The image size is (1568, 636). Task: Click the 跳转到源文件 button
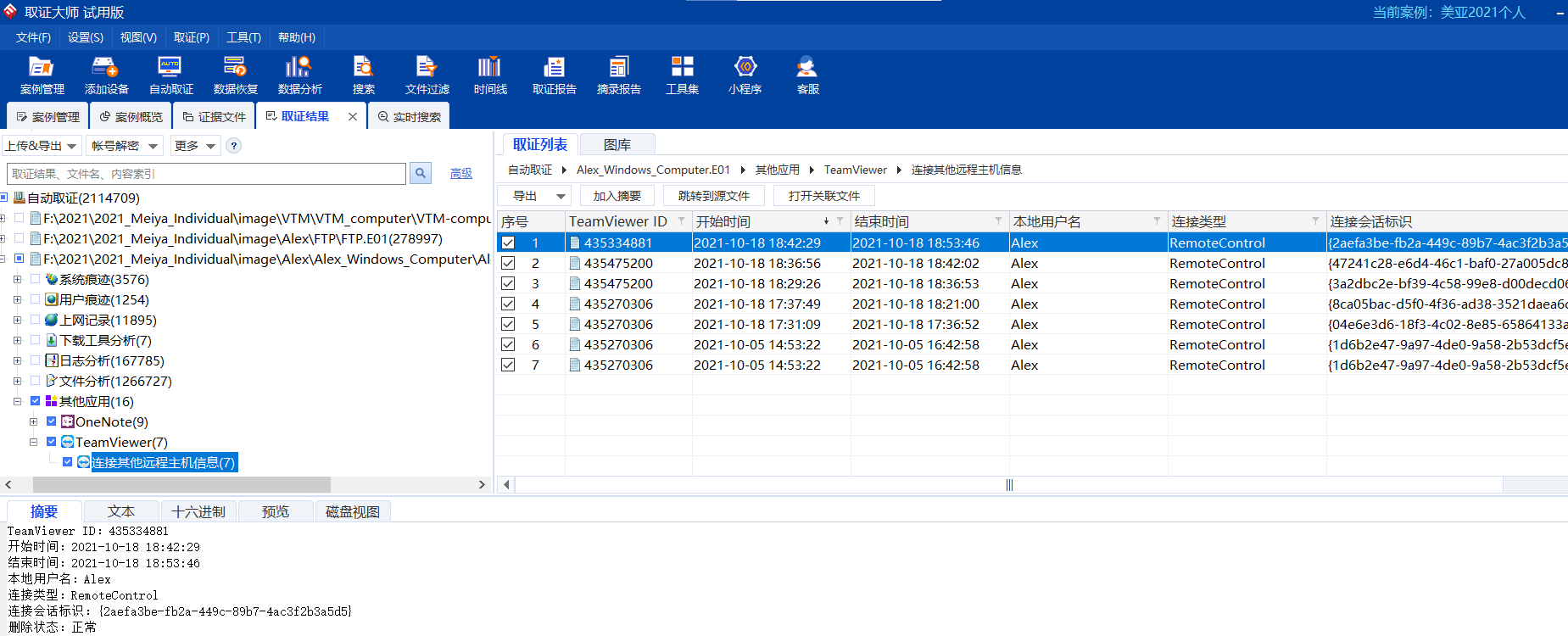pos(713,196)
